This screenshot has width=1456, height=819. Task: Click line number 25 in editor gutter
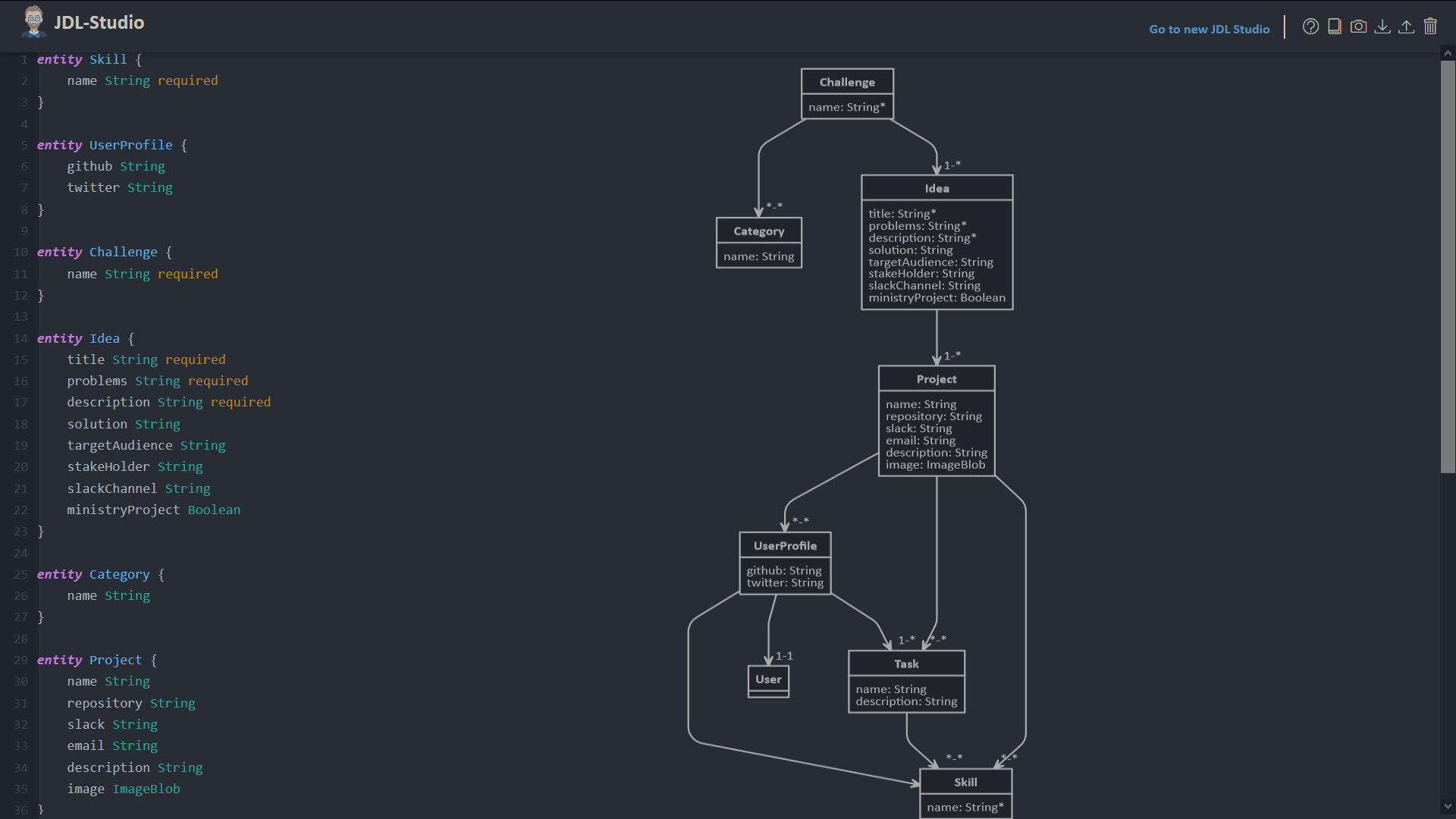point(20,574)
